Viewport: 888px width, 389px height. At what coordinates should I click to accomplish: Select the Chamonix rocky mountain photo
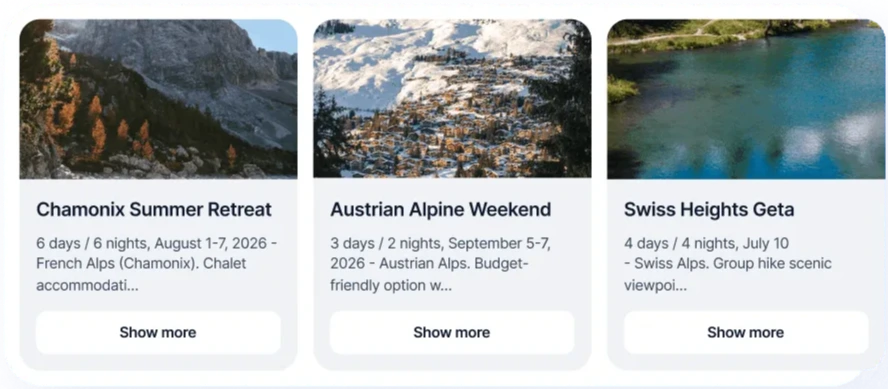158,99
